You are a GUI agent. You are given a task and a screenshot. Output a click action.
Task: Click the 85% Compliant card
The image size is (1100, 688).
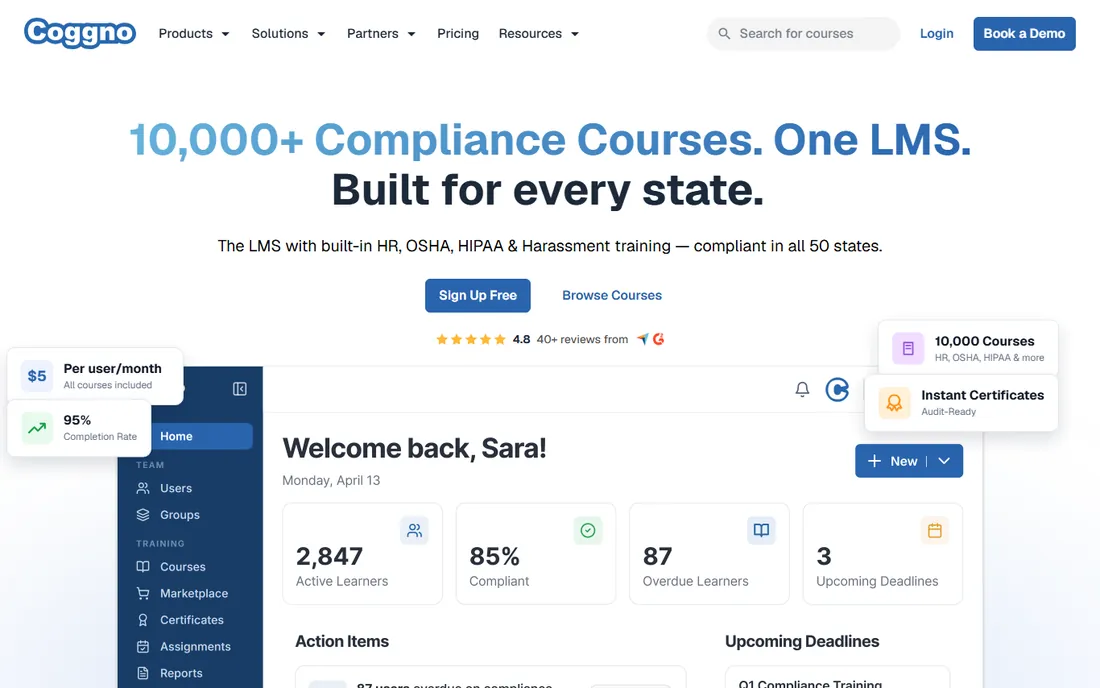tap(535, 553)
